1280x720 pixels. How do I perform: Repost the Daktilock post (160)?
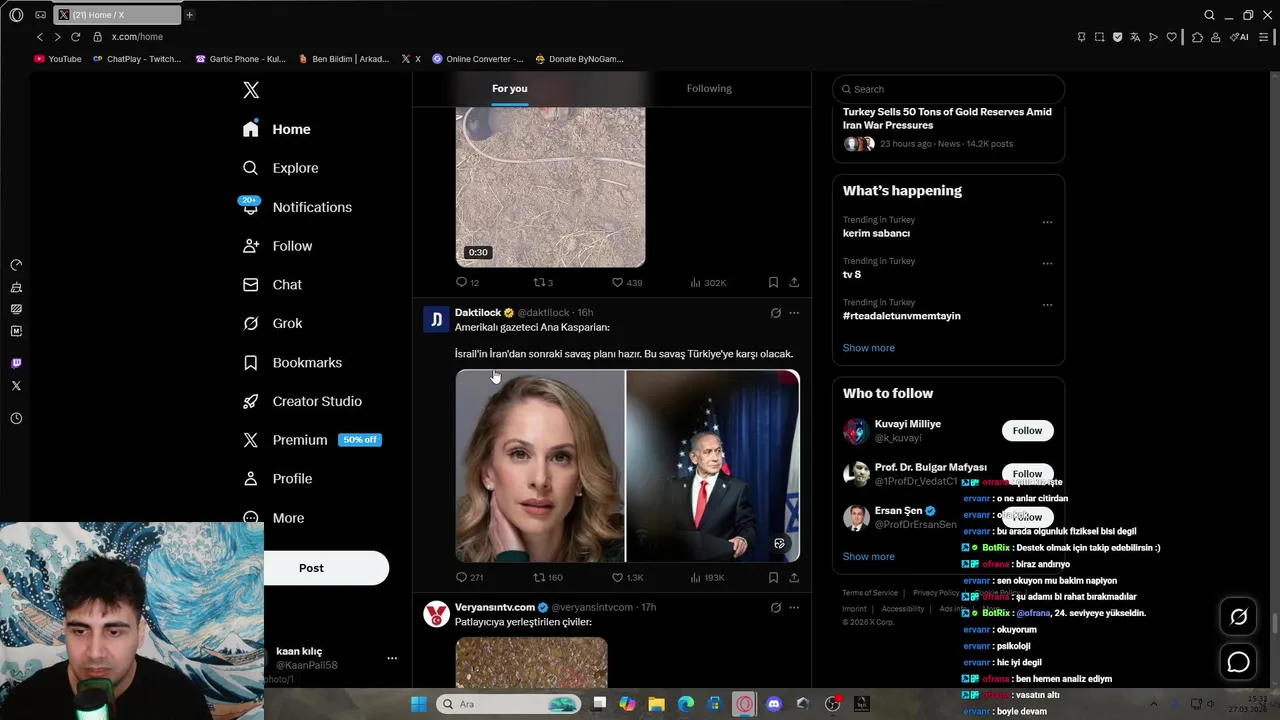pos(547,577)
